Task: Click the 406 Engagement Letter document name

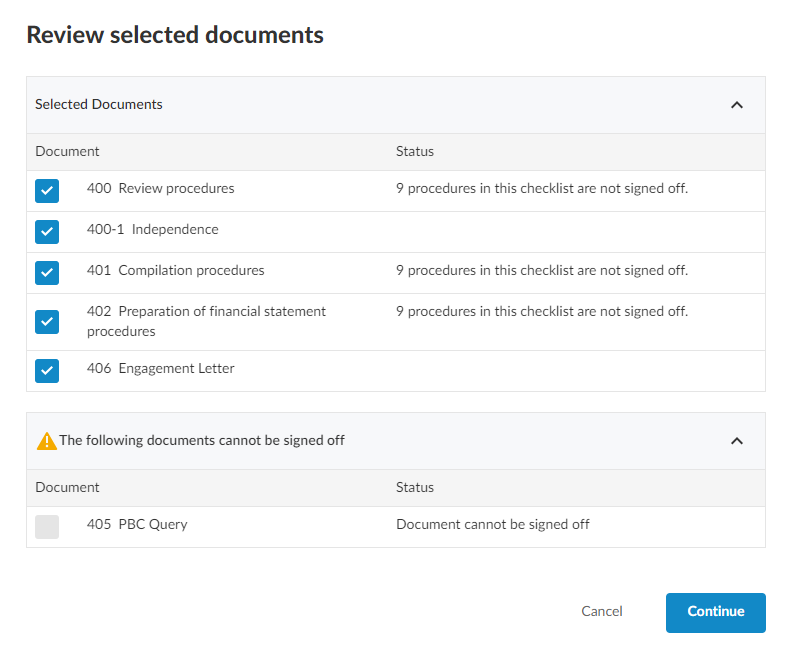Action: 160,368
